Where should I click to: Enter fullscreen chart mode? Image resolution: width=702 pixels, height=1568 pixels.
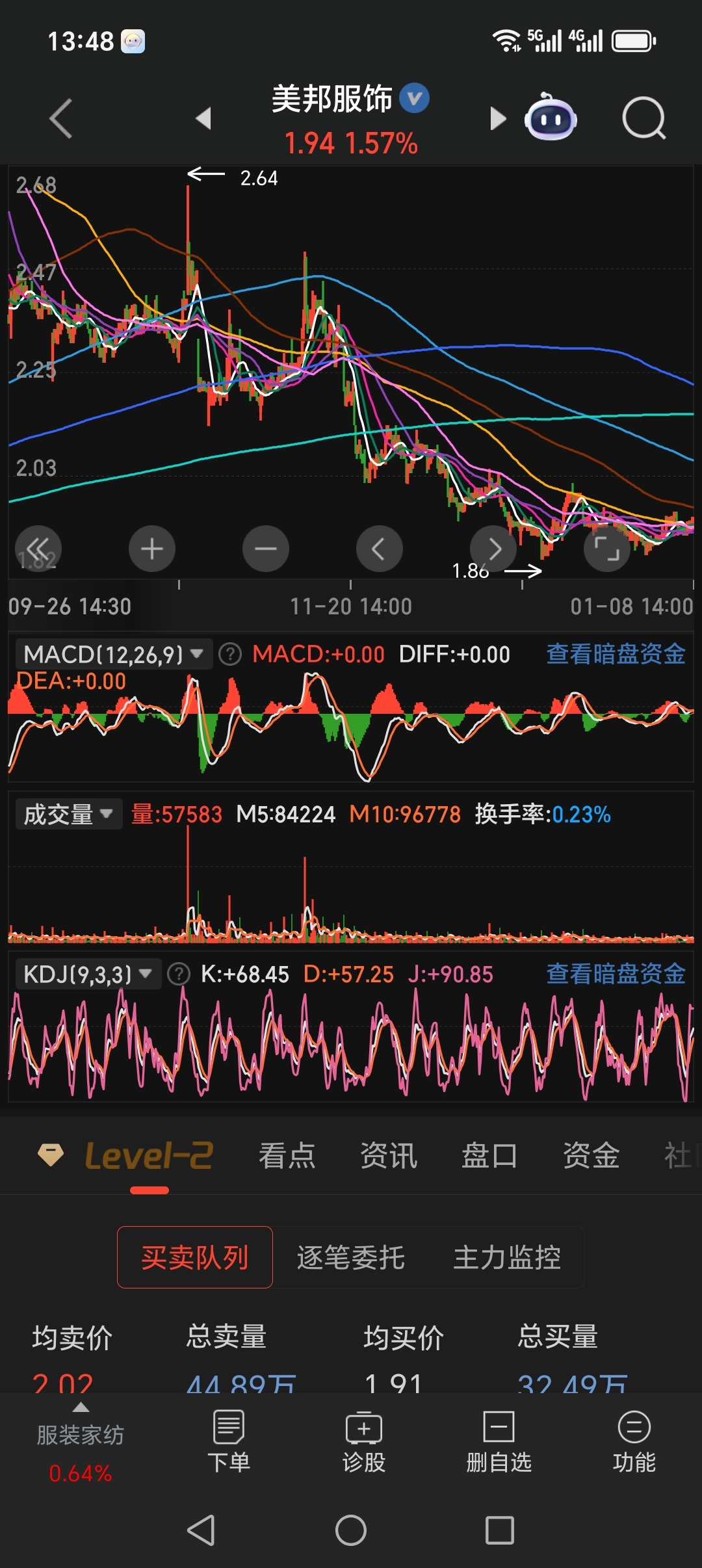click(x=607, y=549)
